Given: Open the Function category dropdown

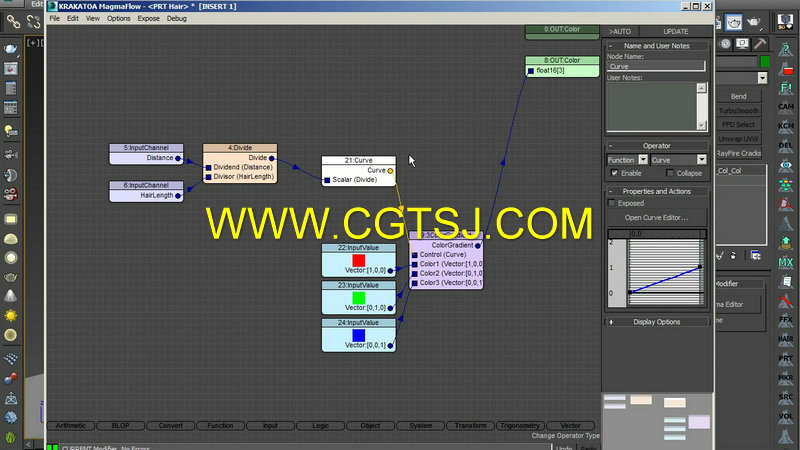Looking at the screenshot, I should tap(643, 160).
